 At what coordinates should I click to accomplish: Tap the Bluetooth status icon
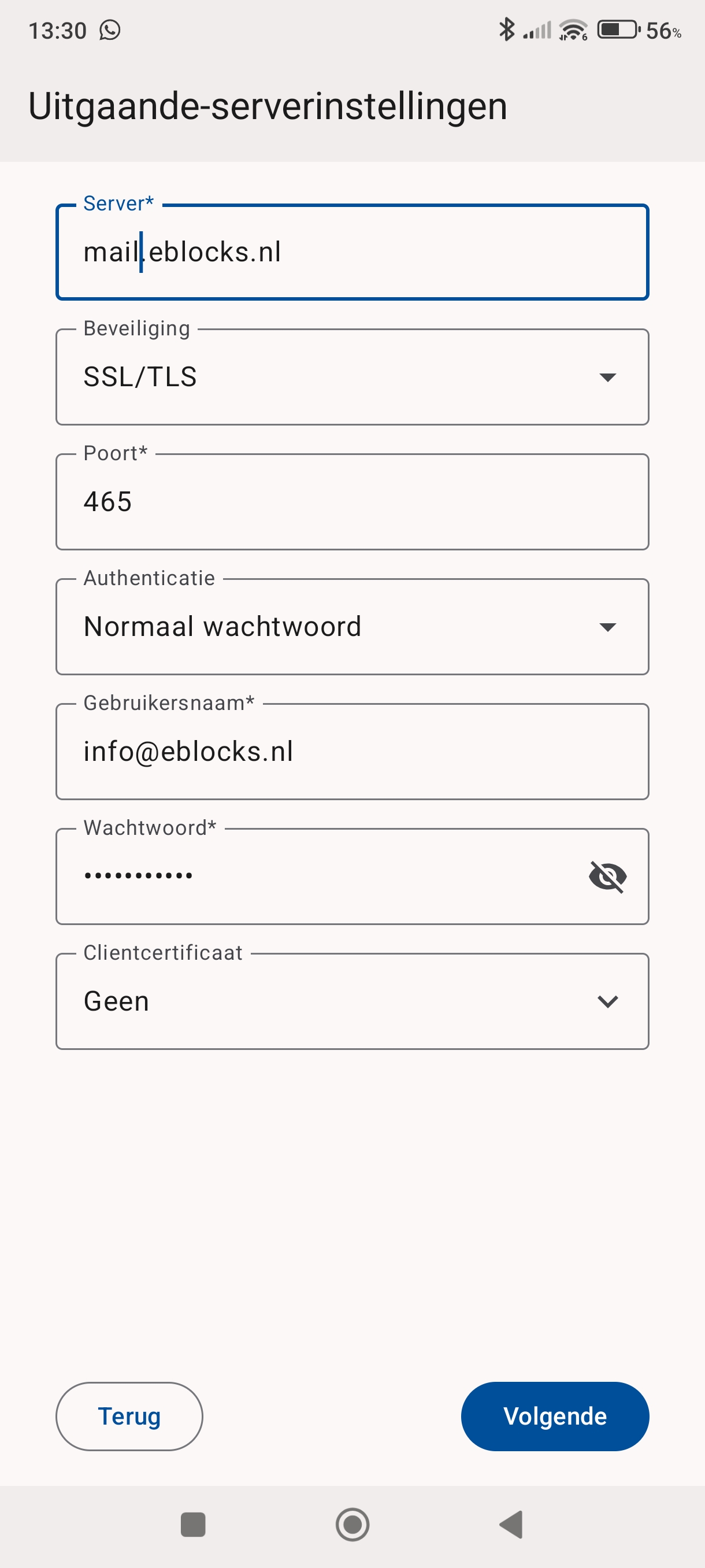point(506,29)
